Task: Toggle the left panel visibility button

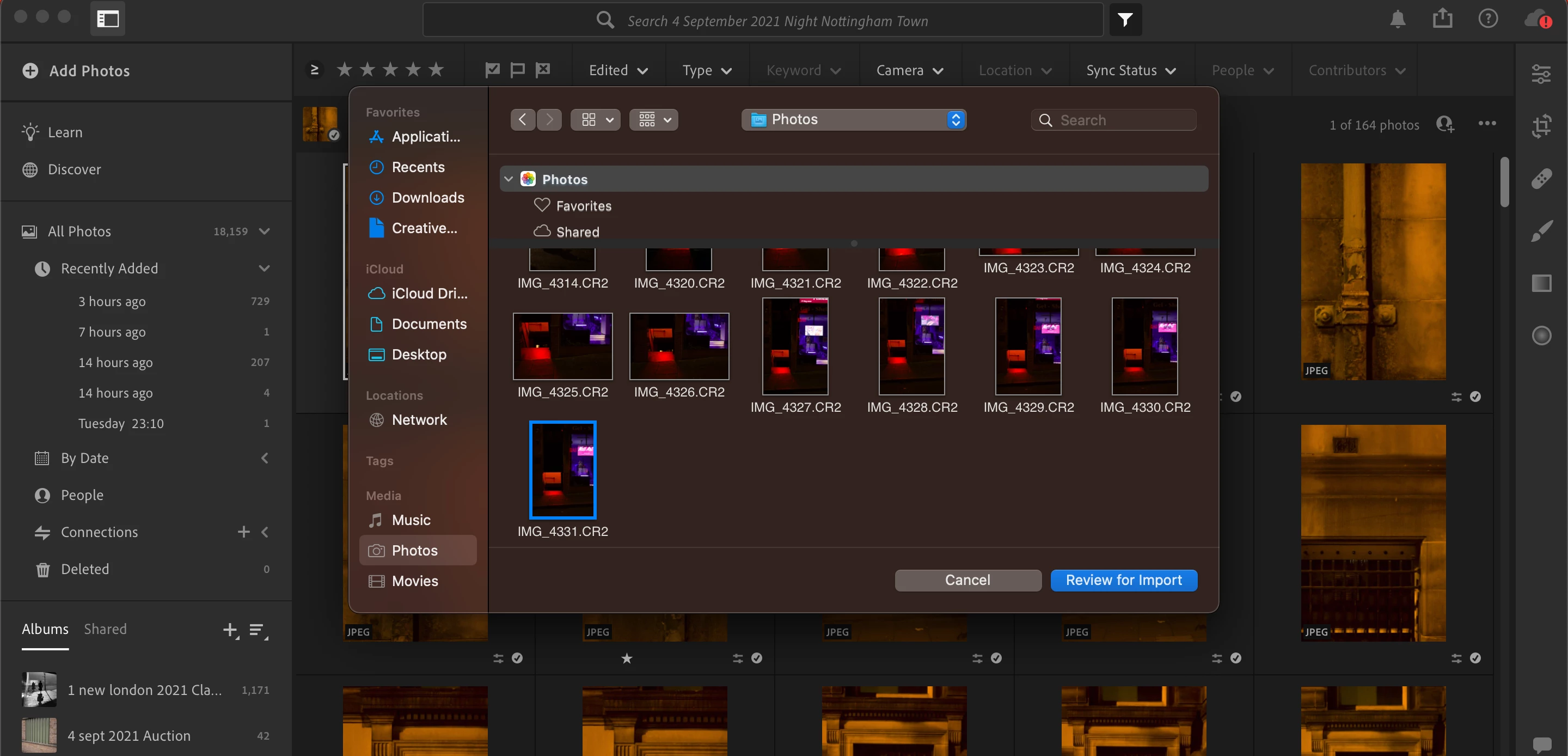Action: 108,19
